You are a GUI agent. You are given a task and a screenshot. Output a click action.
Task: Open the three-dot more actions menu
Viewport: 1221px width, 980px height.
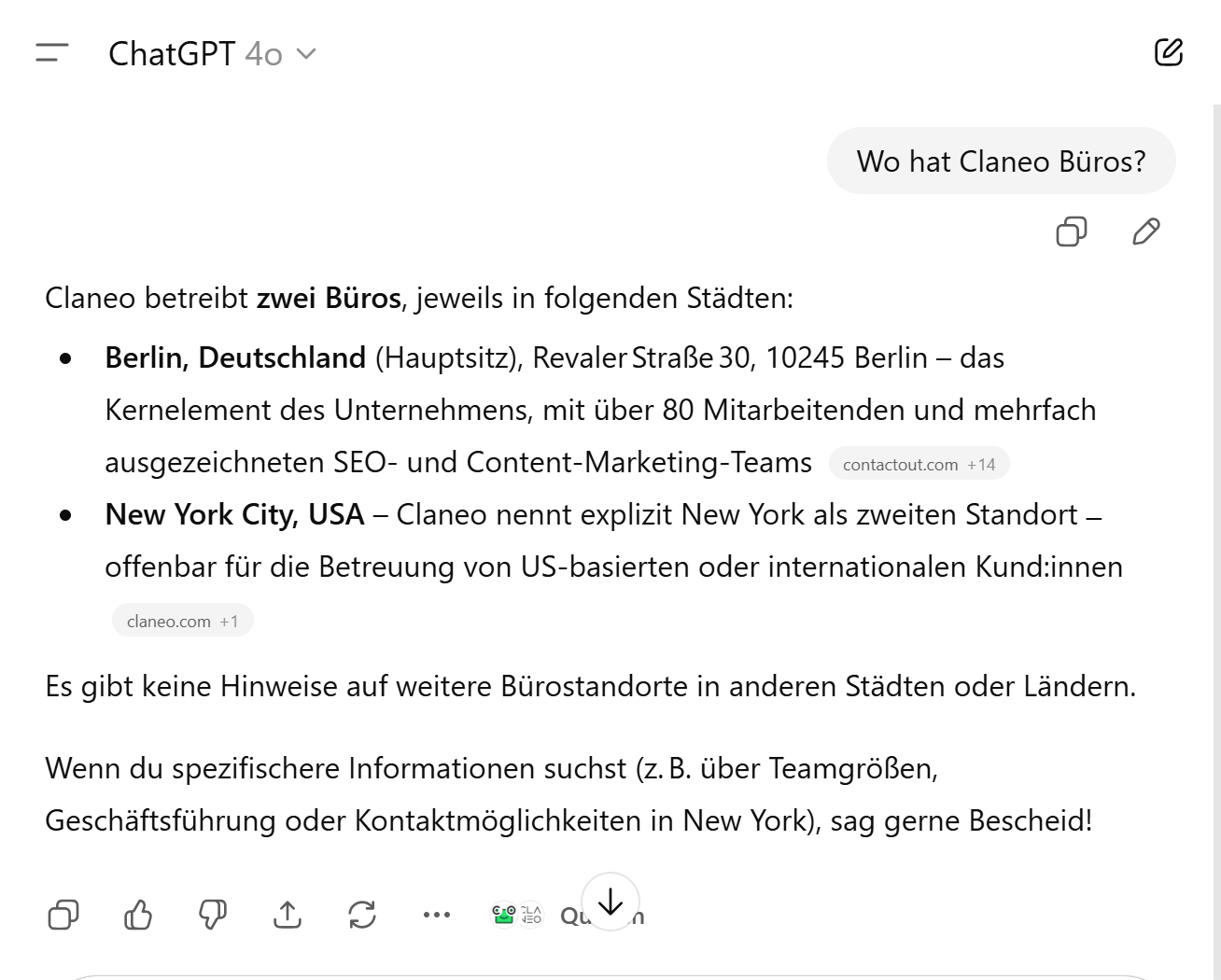[436, 916]
